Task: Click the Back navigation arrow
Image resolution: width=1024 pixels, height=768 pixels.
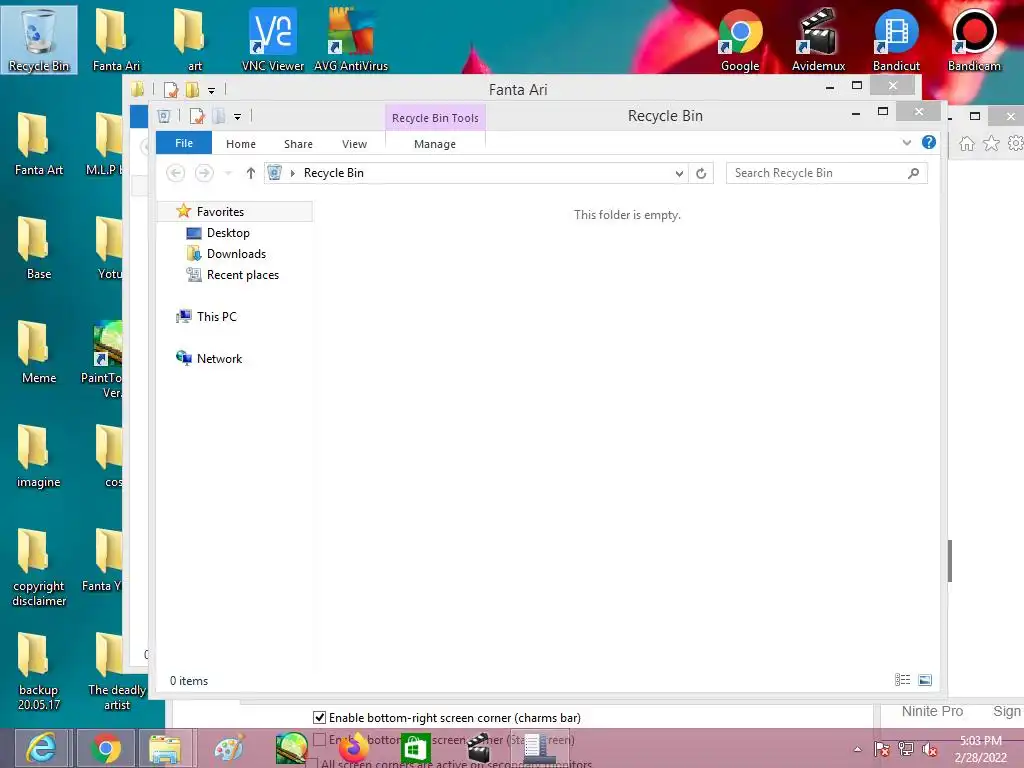Action: pyautogui.click(x=175, y=173)
